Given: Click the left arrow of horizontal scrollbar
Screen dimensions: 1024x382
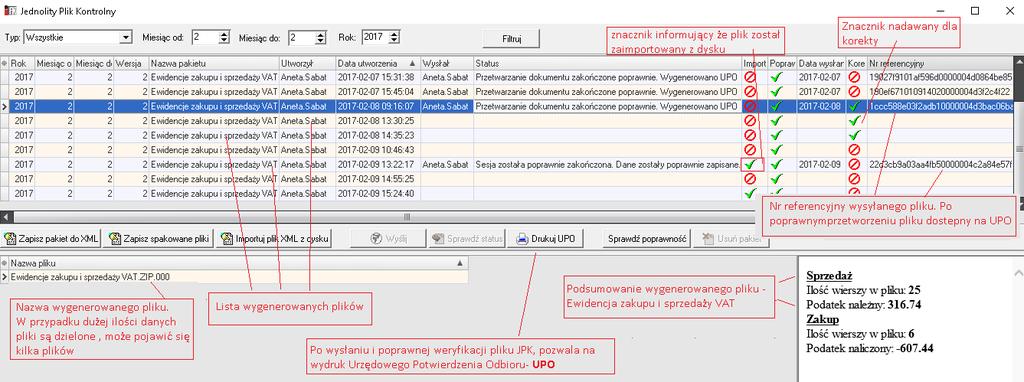Looking at the screenshot, I should 5,217.
